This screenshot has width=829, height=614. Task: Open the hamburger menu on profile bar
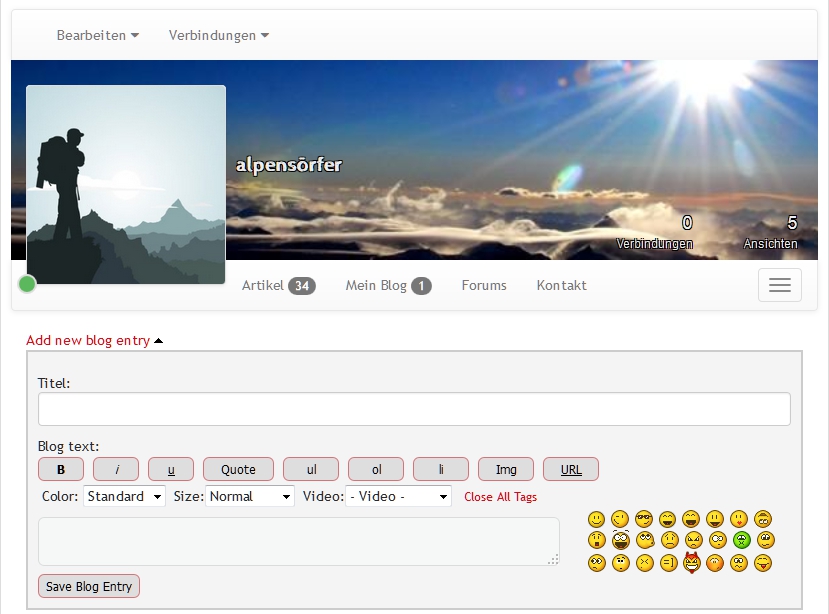coord(780,285)
